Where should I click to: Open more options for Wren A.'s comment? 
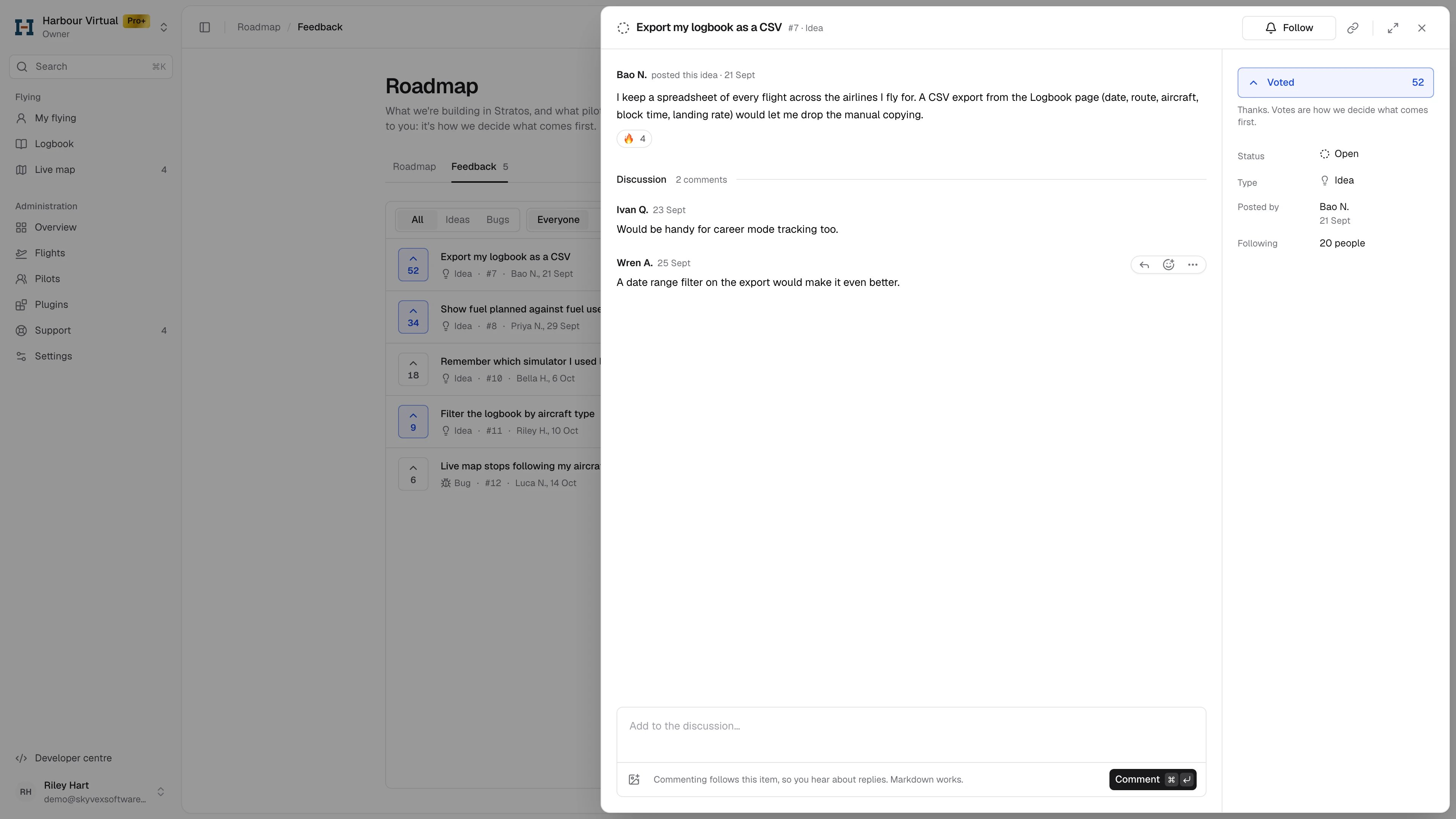click(1192, 265)
